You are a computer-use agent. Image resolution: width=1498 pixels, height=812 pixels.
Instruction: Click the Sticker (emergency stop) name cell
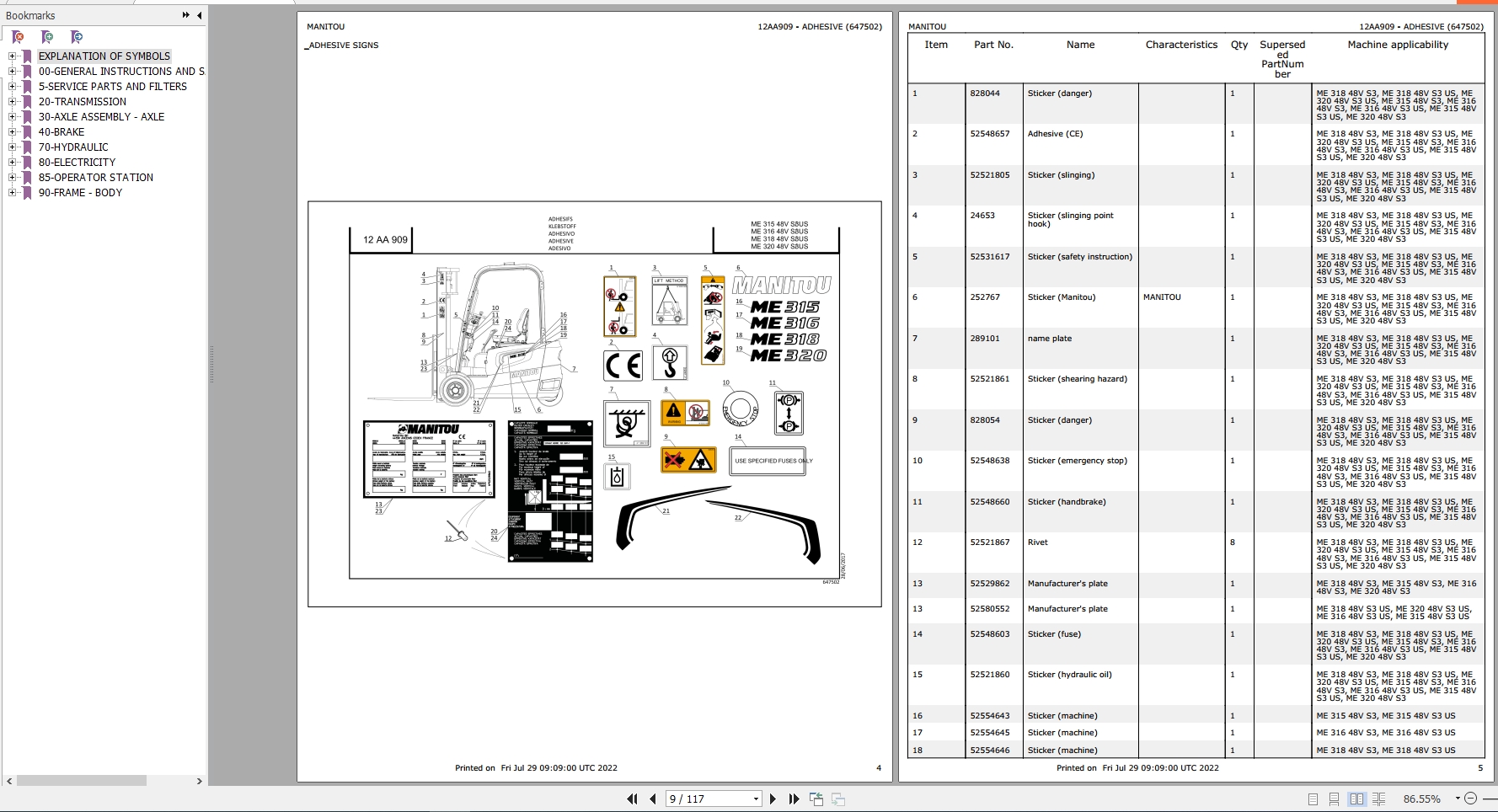click(1077, 461)
